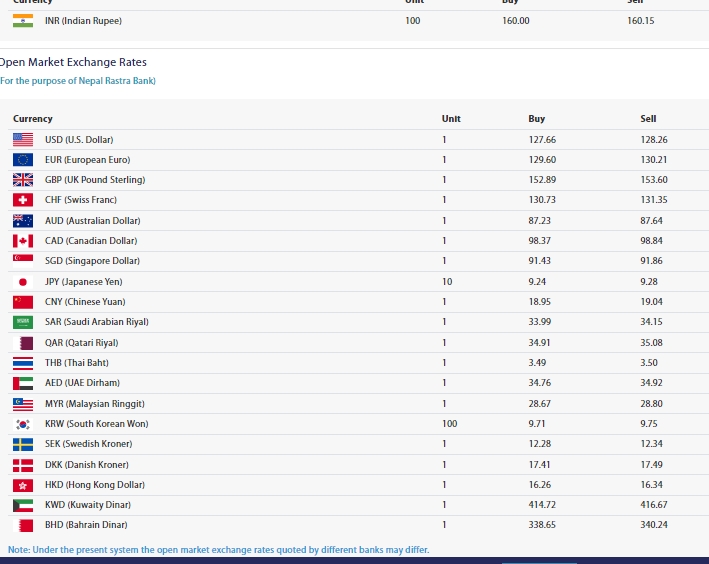The height and width of the screenshot is (564, 709).
Task: Click the BHD sell rate 340.24
Action: [653, 525]
